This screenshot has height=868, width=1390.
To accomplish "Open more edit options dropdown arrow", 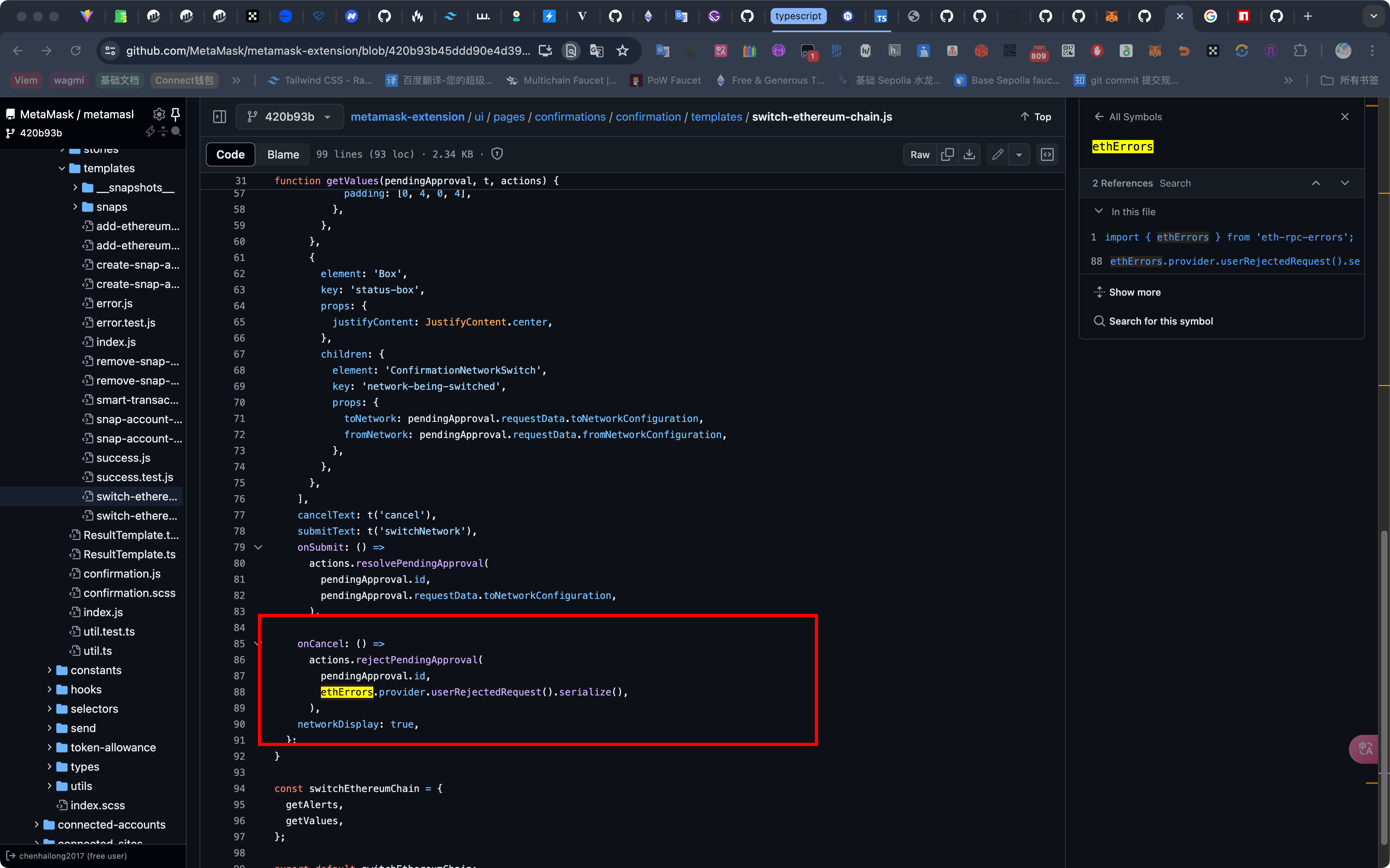I will [1019, 154].
